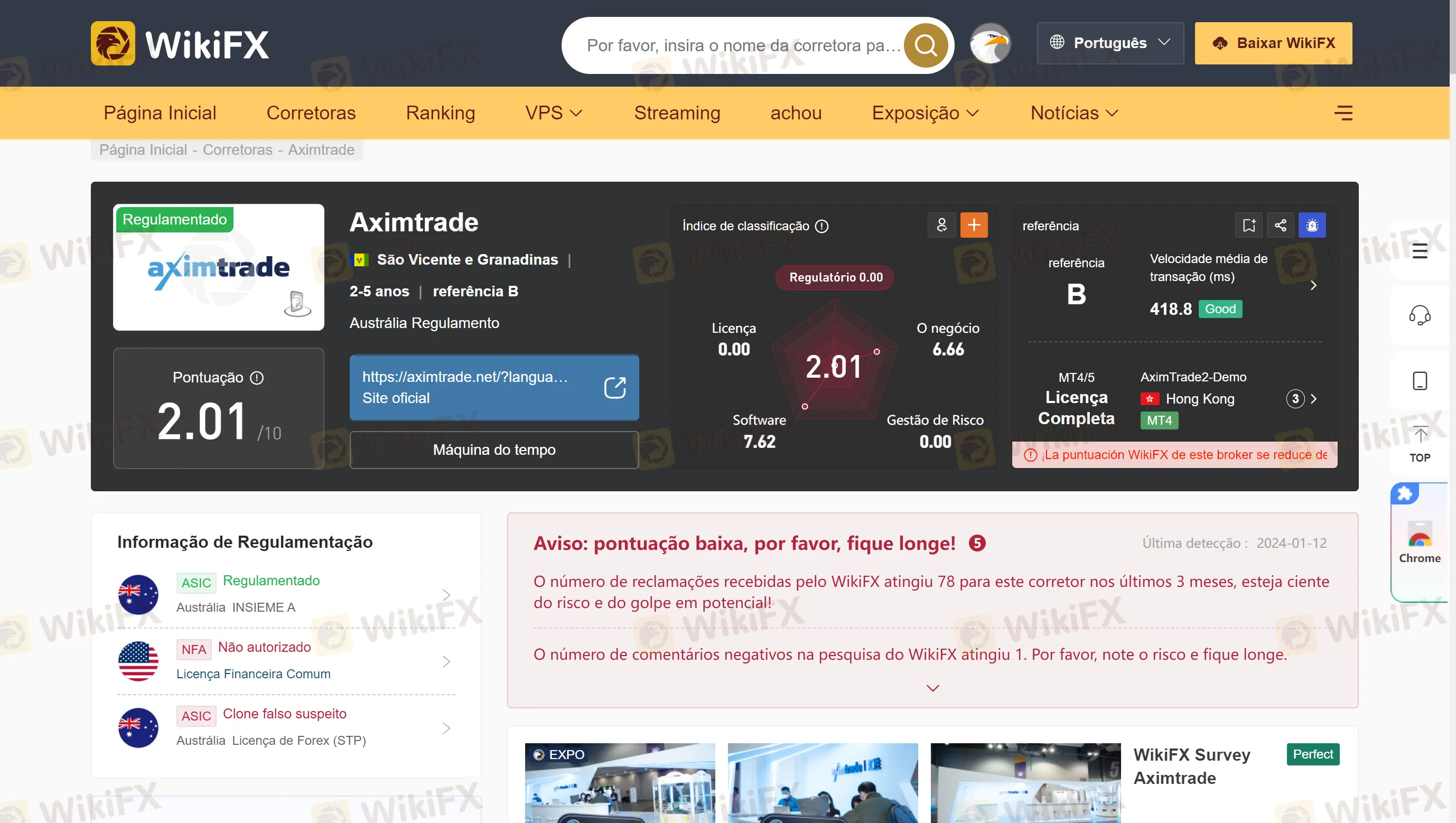Viewport: 1456px width, 823px height.
Task: Click the TOP back-to-top arrow
Action: [x=1419, y=444]
